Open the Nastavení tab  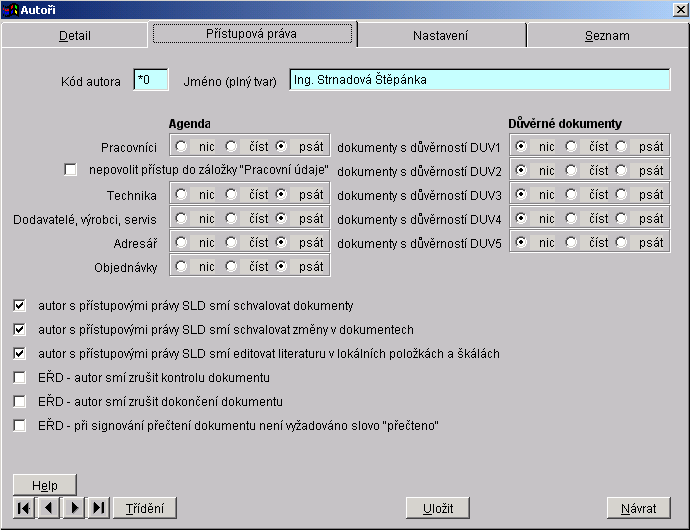441,35
